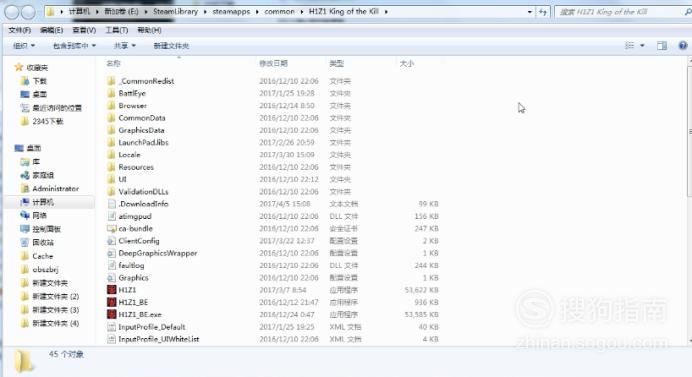Toggle the preview pane icon
The image size is (692, 377).
(662, 45)
